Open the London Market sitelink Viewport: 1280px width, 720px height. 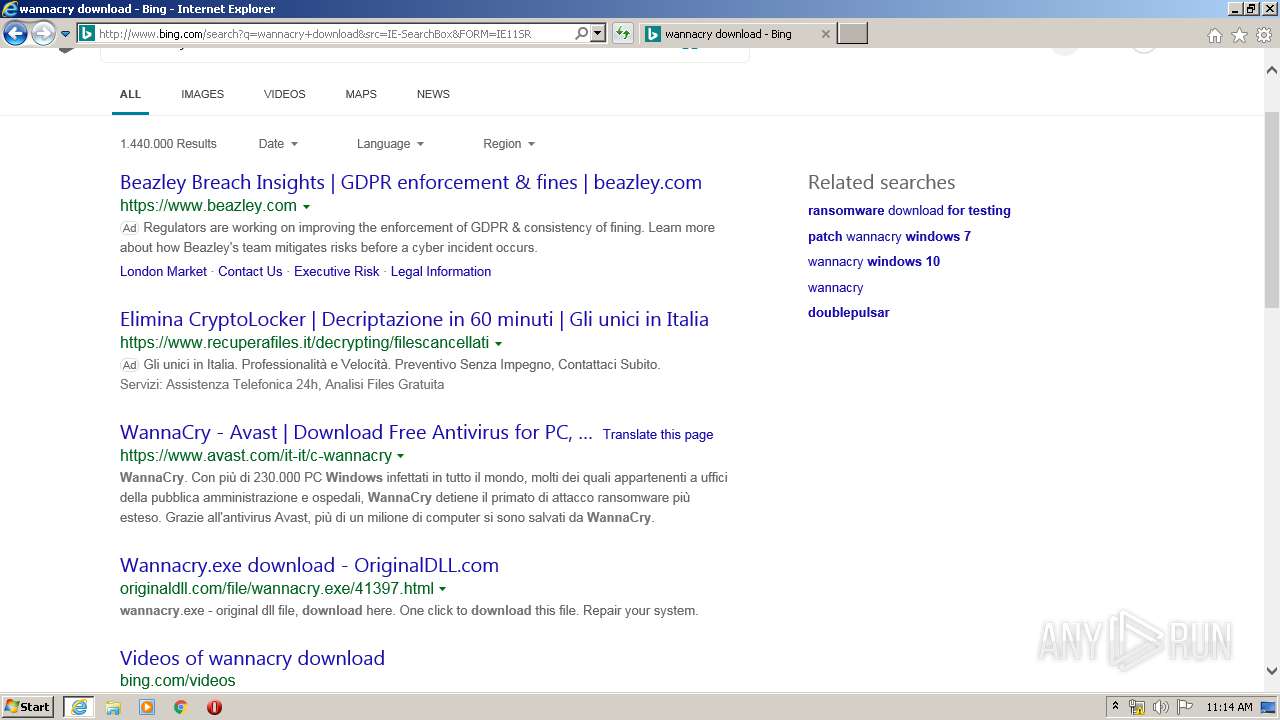[163, 271]
